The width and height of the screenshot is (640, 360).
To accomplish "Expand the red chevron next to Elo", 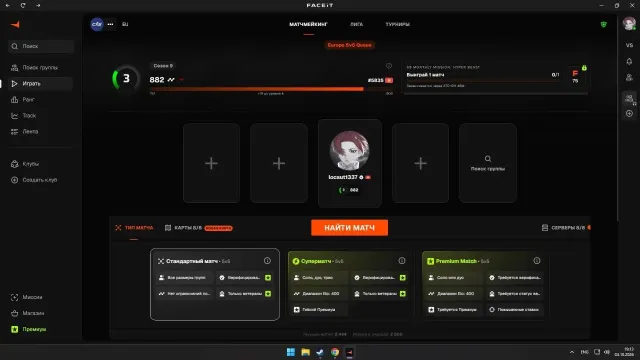I will (181, 80).
